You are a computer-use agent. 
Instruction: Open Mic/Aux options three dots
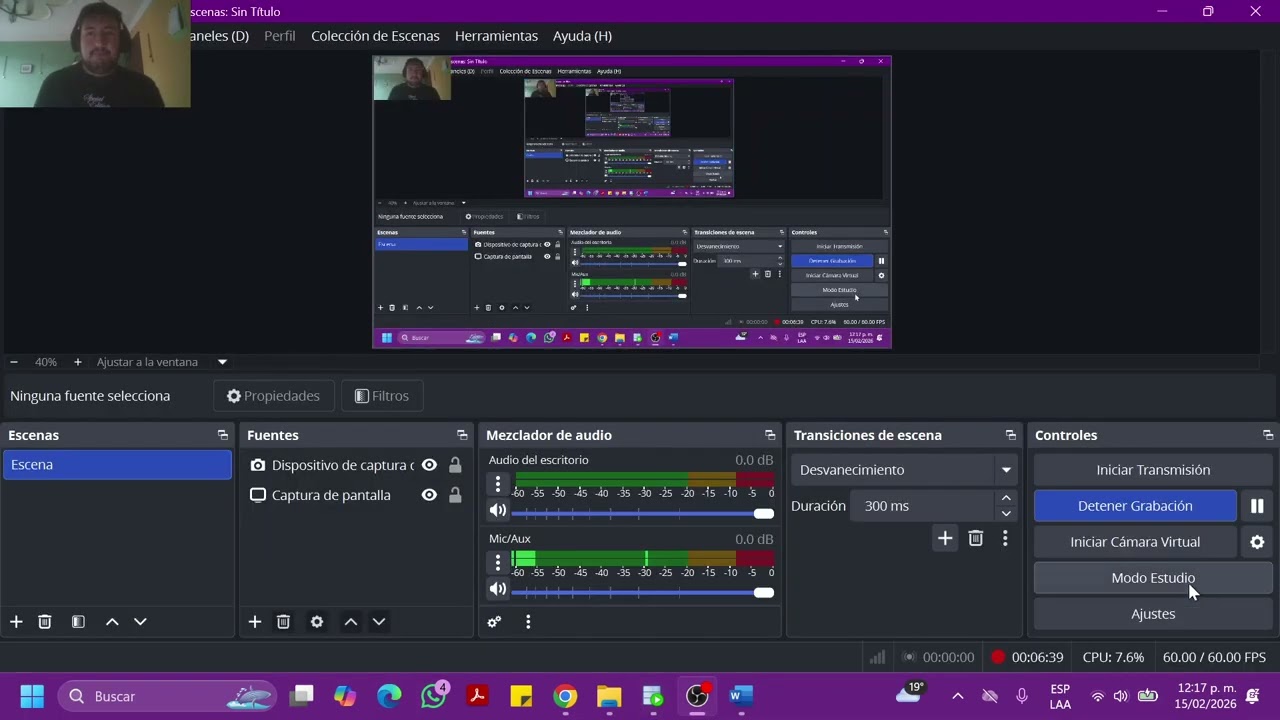(498, 563)
